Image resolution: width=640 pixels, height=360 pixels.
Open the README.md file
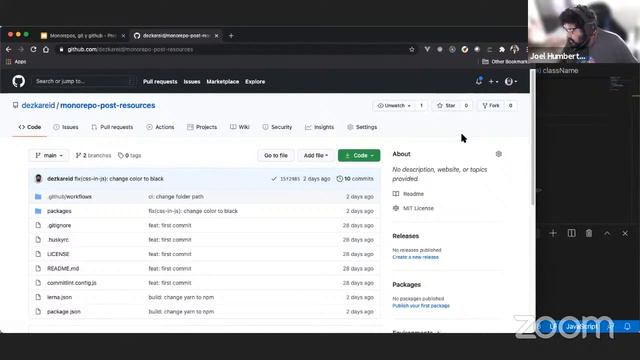pos(63,269)
